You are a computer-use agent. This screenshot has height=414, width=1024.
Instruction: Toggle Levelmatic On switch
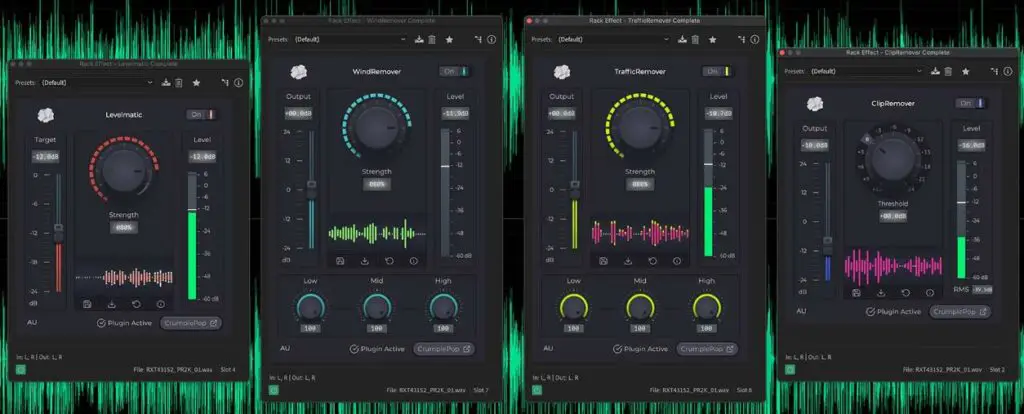point(202,115)
